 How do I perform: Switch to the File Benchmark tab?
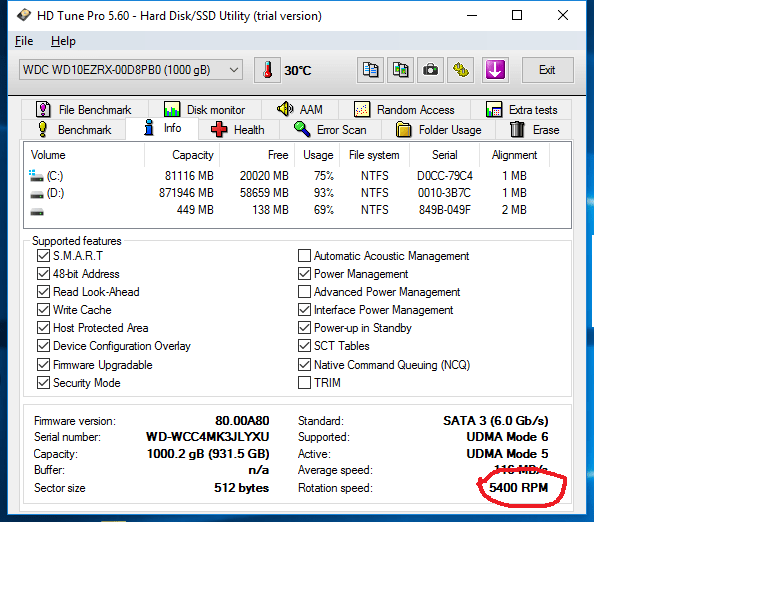pos(84,109)
